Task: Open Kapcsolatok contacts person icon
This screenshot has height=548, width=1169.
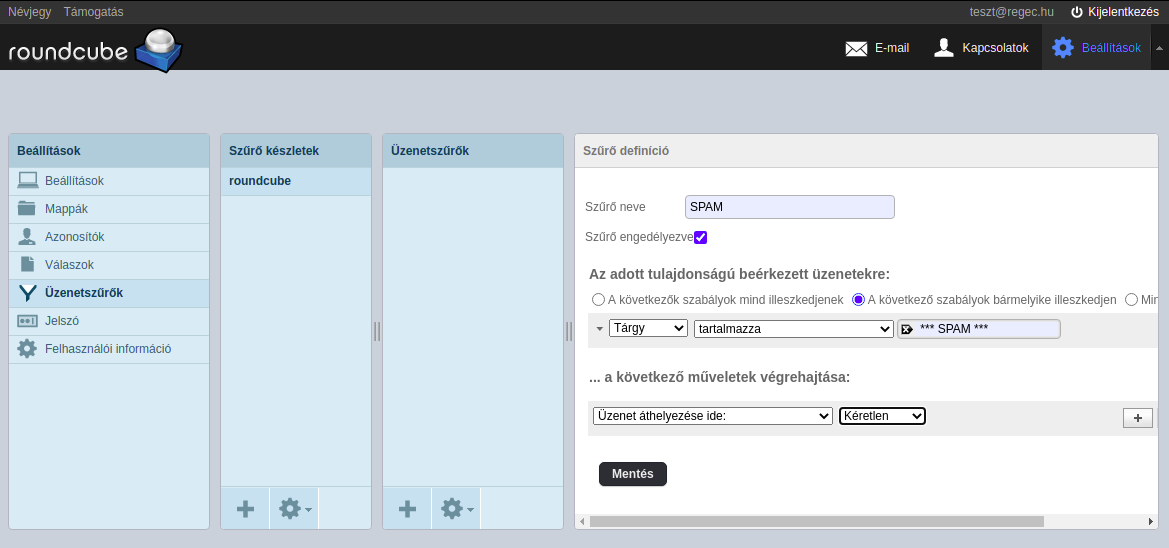Action: [x=943, y=48]
